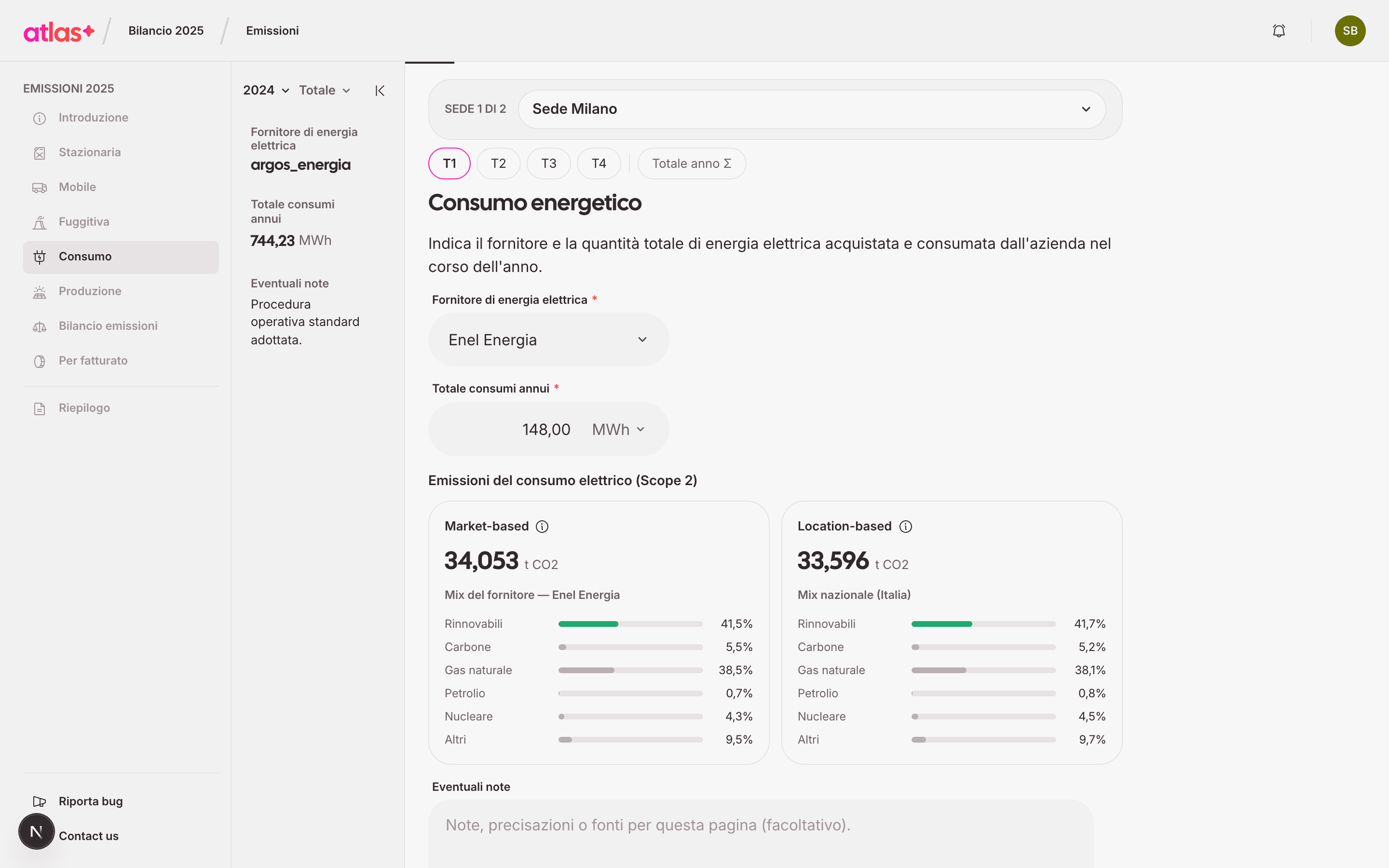This screenshot has width=1389, height=868.
Task: Click 'Mix nazionale (Italia)' label
Action: click(x=854, y=596)
